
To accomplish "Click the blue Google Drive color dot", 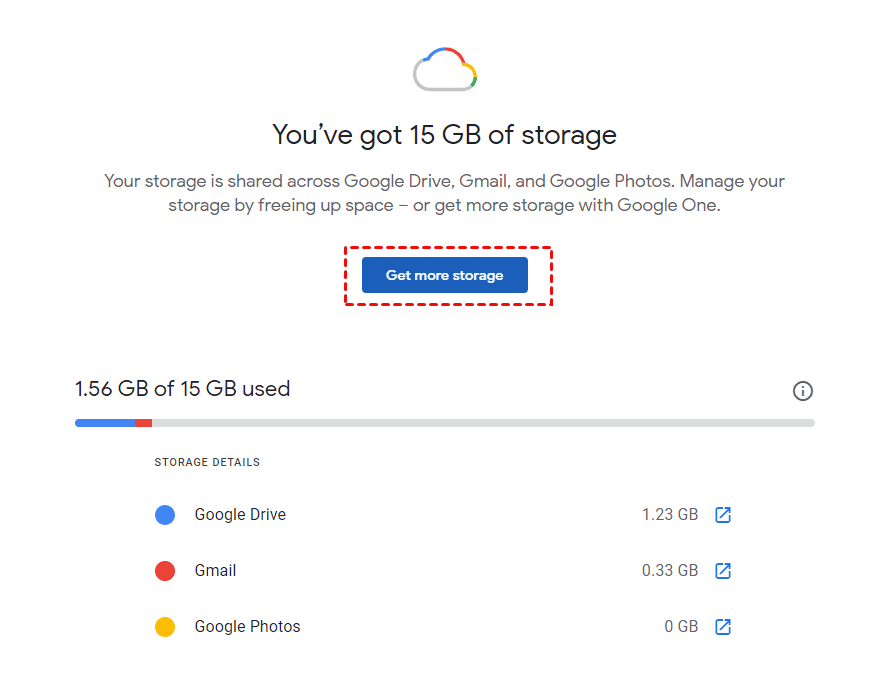I will point(165,515).
